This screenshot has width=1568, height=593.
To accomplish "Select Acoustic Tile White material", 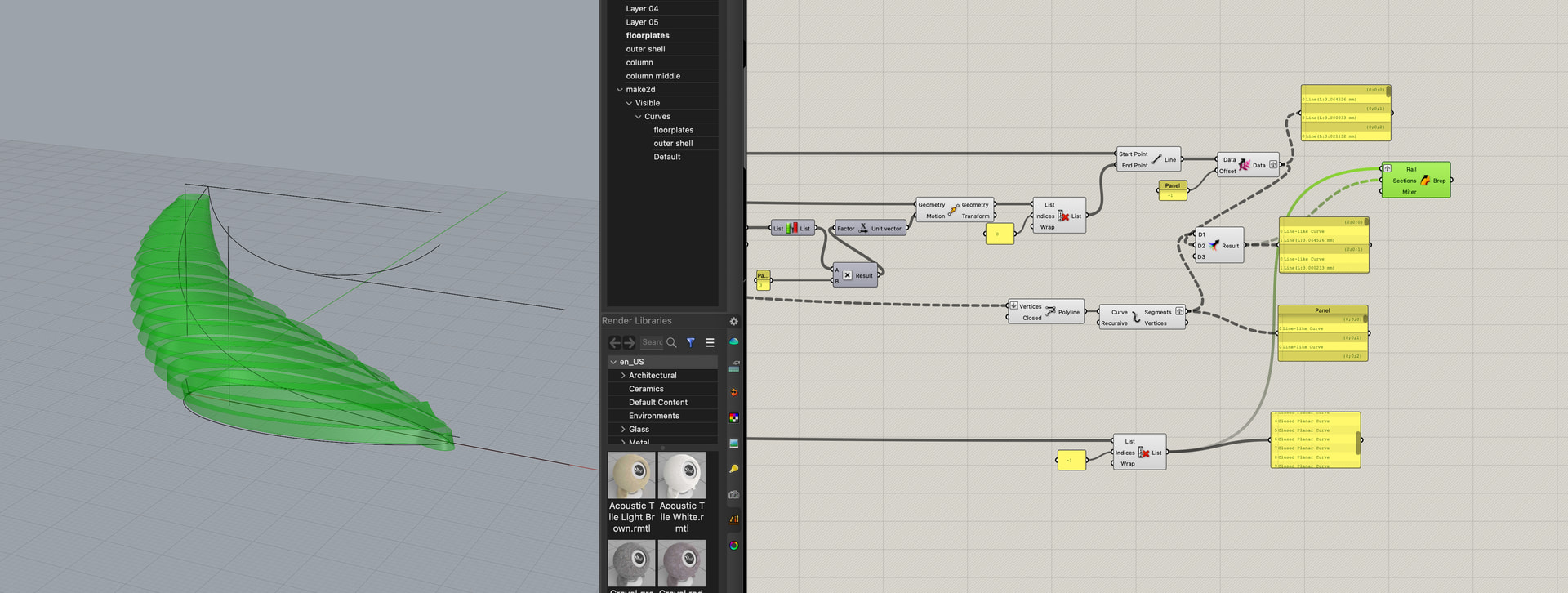I will pyautogui.click(x=682, y=493).
